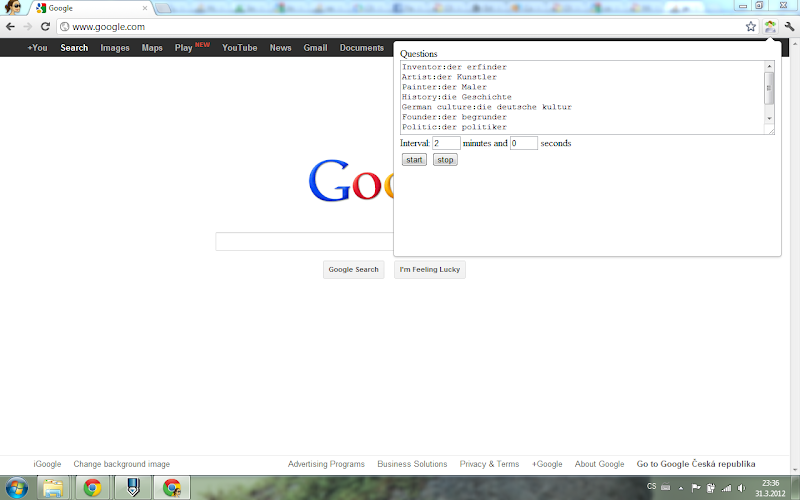The width and height of the screenshot is (800, 500).
Task: Open the pen editor app in taskbar
Action: (133, 488)
